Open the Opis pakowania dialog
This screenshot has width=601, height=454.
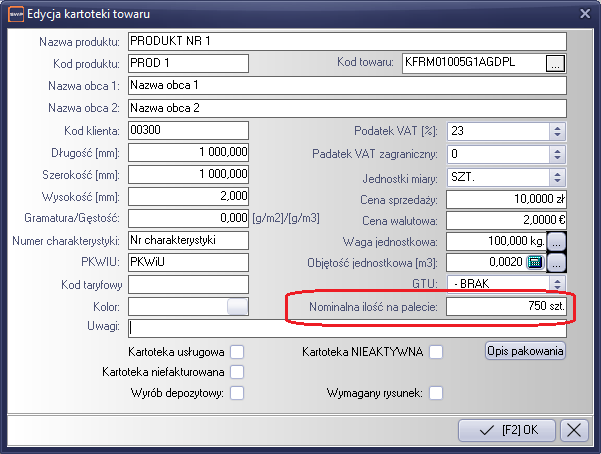coord(526,351)
